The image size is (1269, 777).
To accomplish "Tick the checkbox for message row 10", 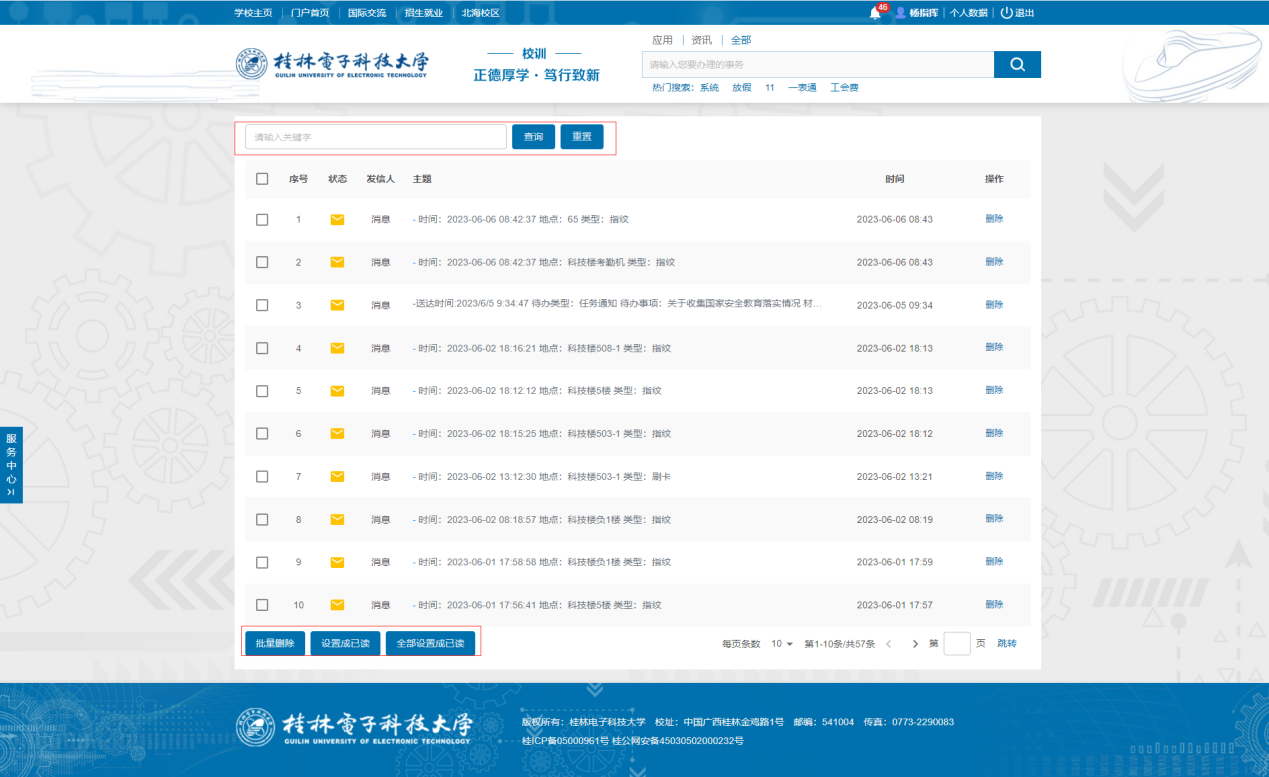I will [x=262, y=605].
